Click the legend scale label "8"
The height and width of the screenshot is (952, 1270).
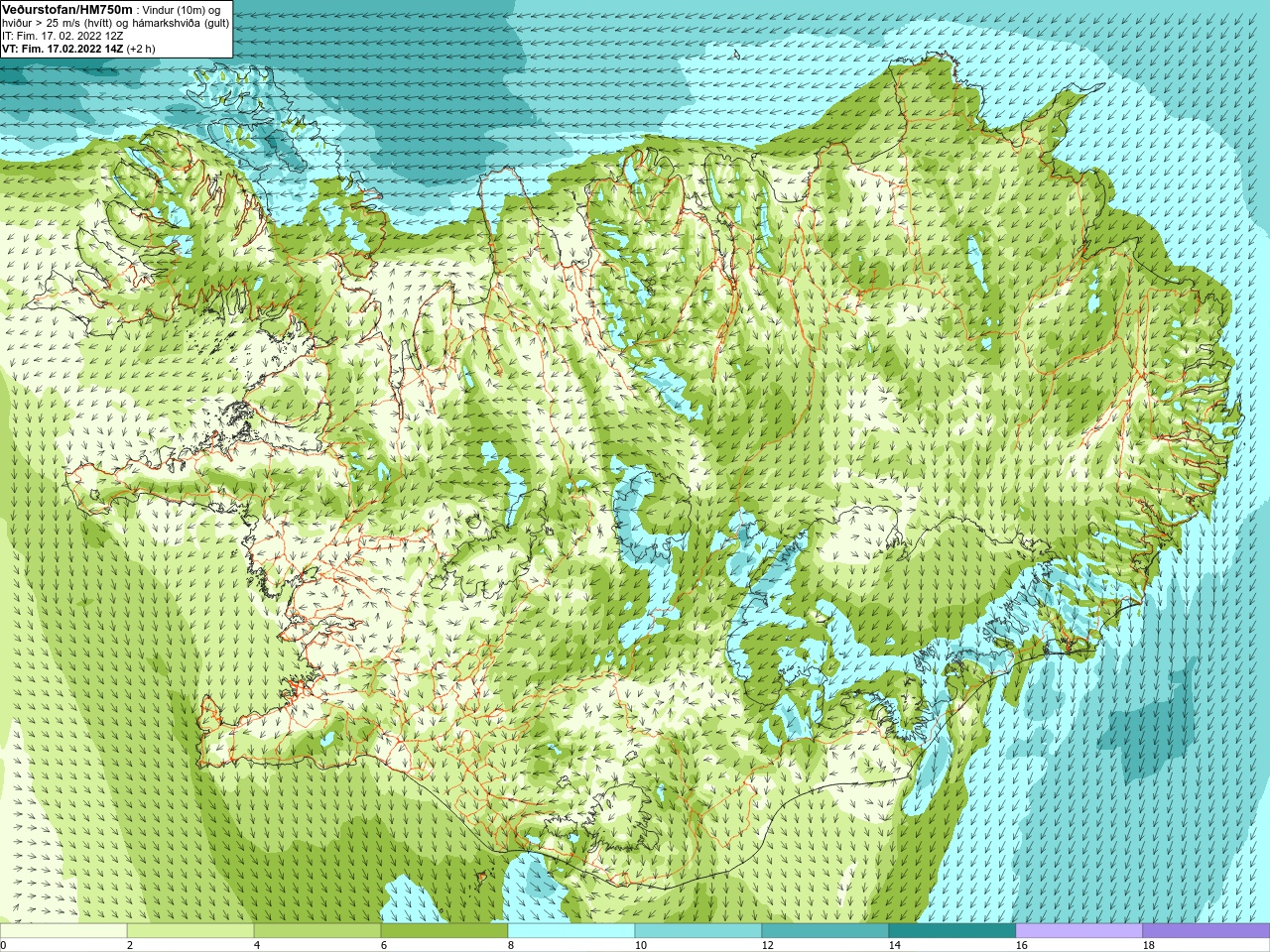511,945
